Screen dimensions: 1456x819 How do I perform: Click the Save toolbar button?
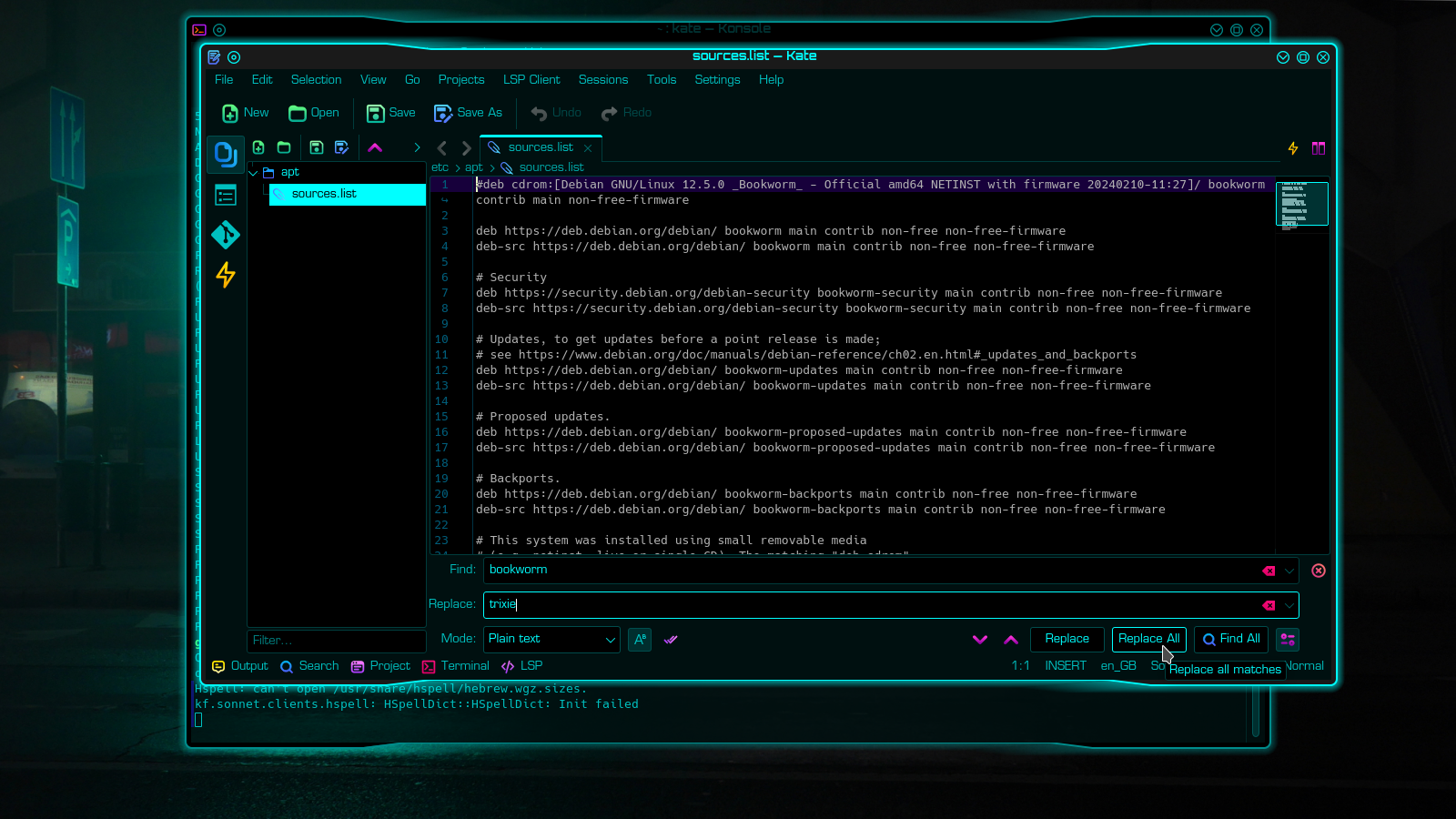pos(391,113)
